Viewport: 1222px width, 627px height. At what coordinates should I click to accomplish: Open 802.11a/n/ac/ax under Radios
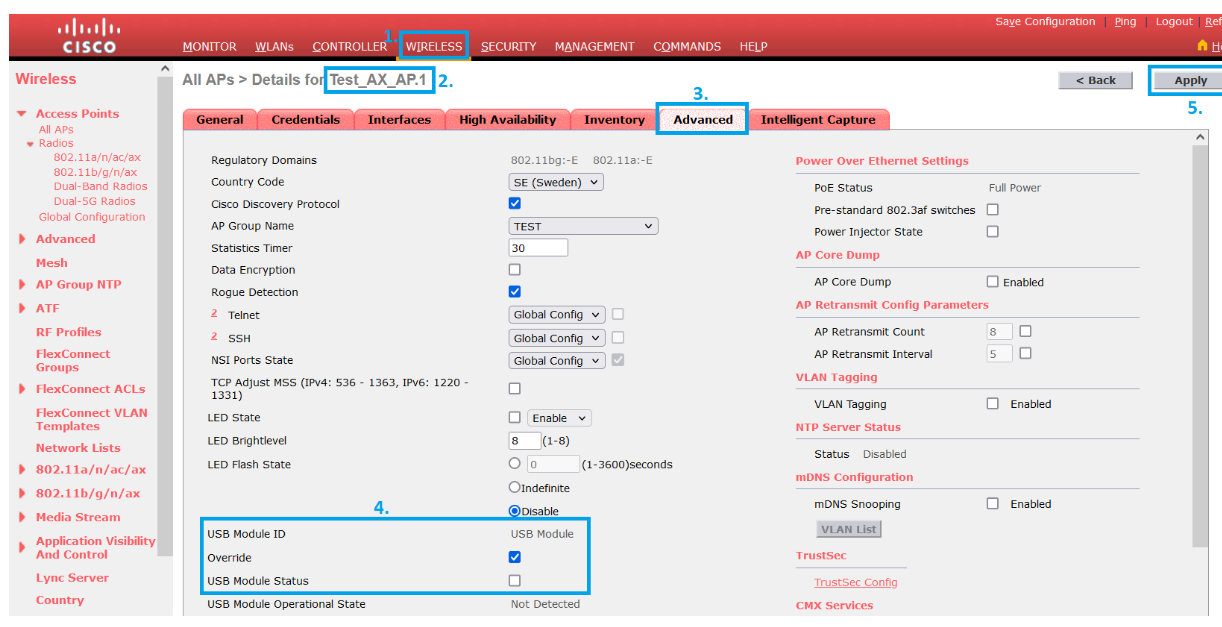point(97,158)
